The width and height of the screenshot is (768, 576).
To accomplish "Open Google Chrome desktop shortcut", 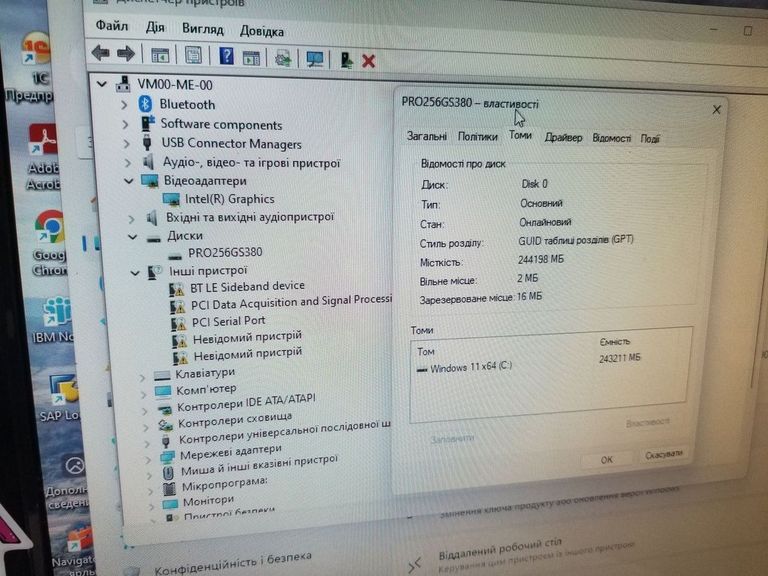I will click(x=49, y=243).
